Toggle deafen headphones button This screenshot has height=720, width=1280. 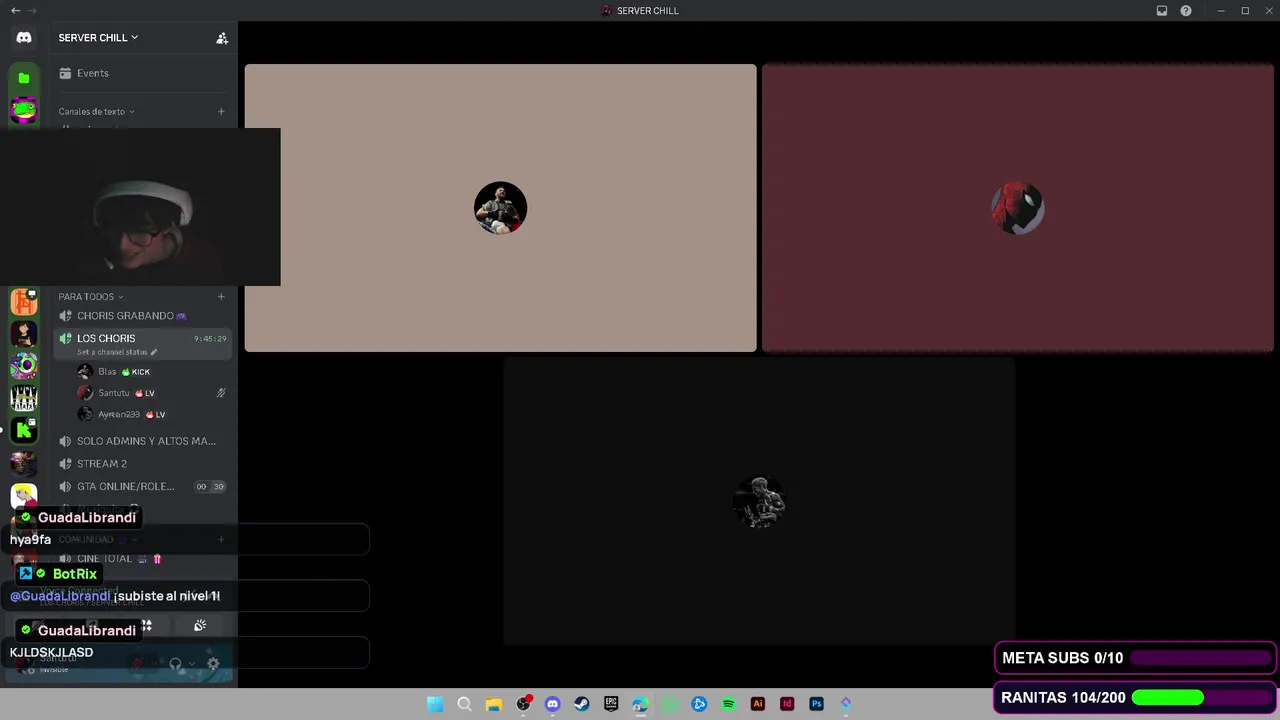(x=175, y=663)
